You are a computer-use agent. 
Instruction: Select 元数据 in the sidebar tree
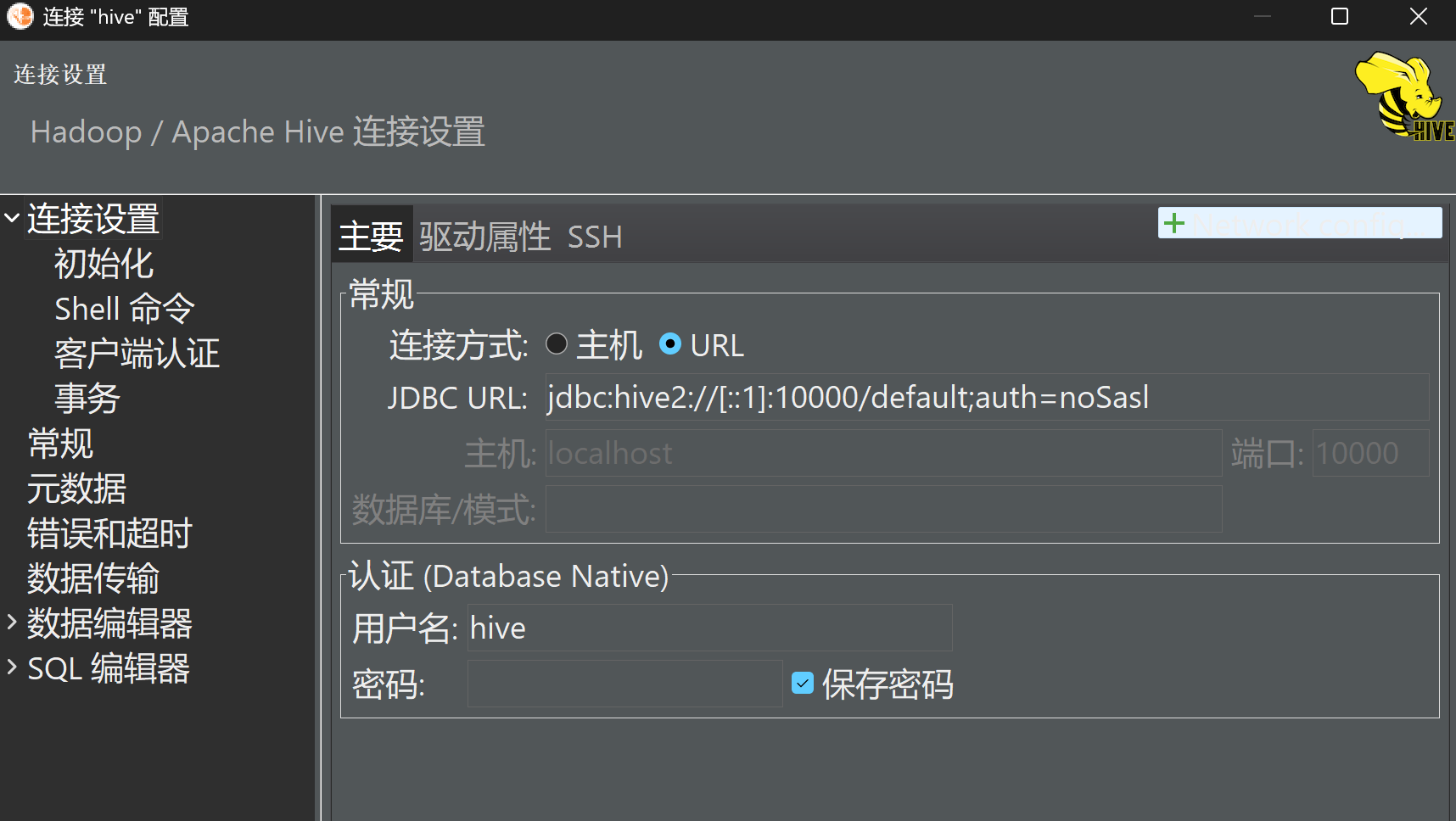point(77,489)
